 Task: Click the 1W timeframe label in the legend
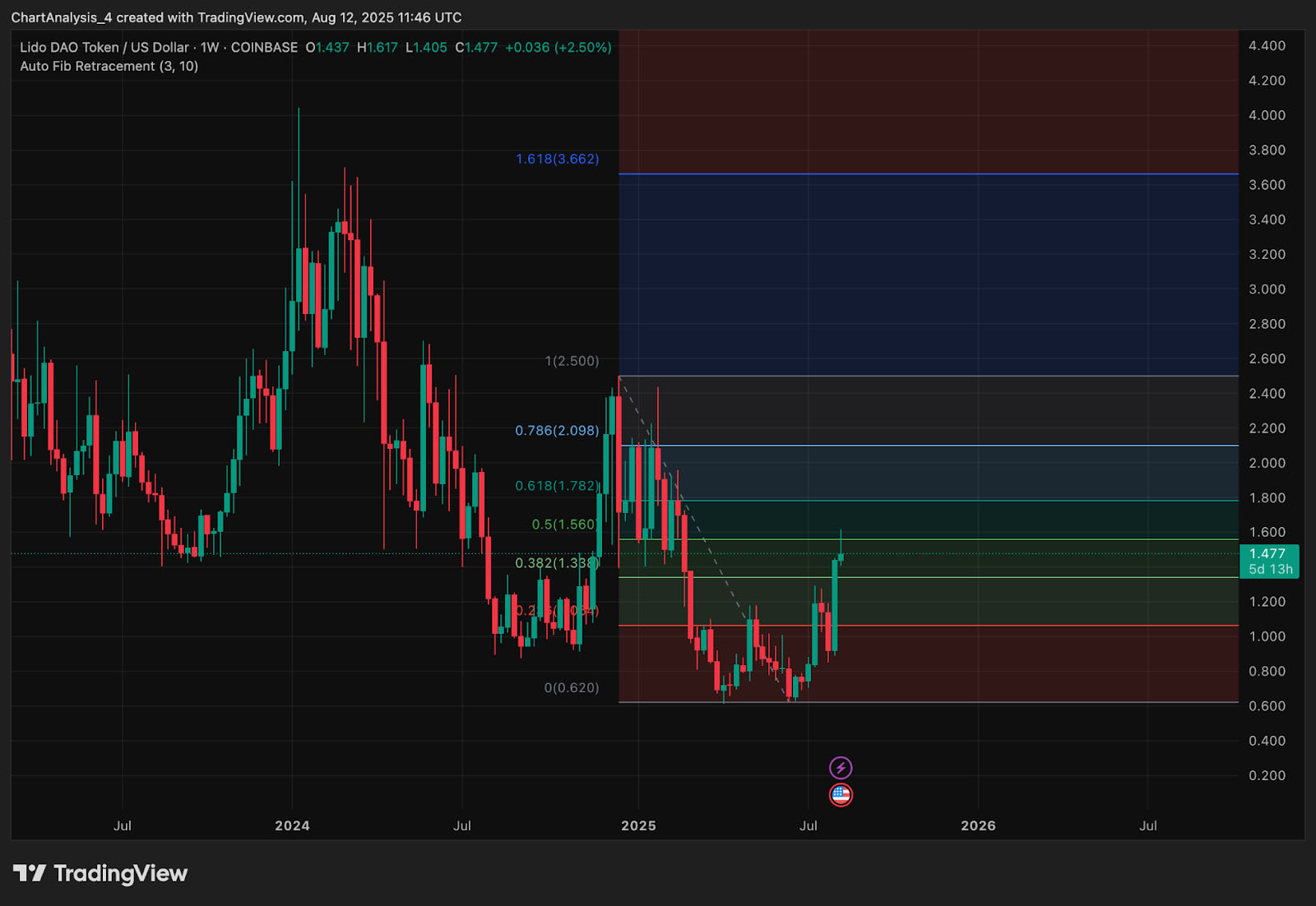tap(210, 48)
